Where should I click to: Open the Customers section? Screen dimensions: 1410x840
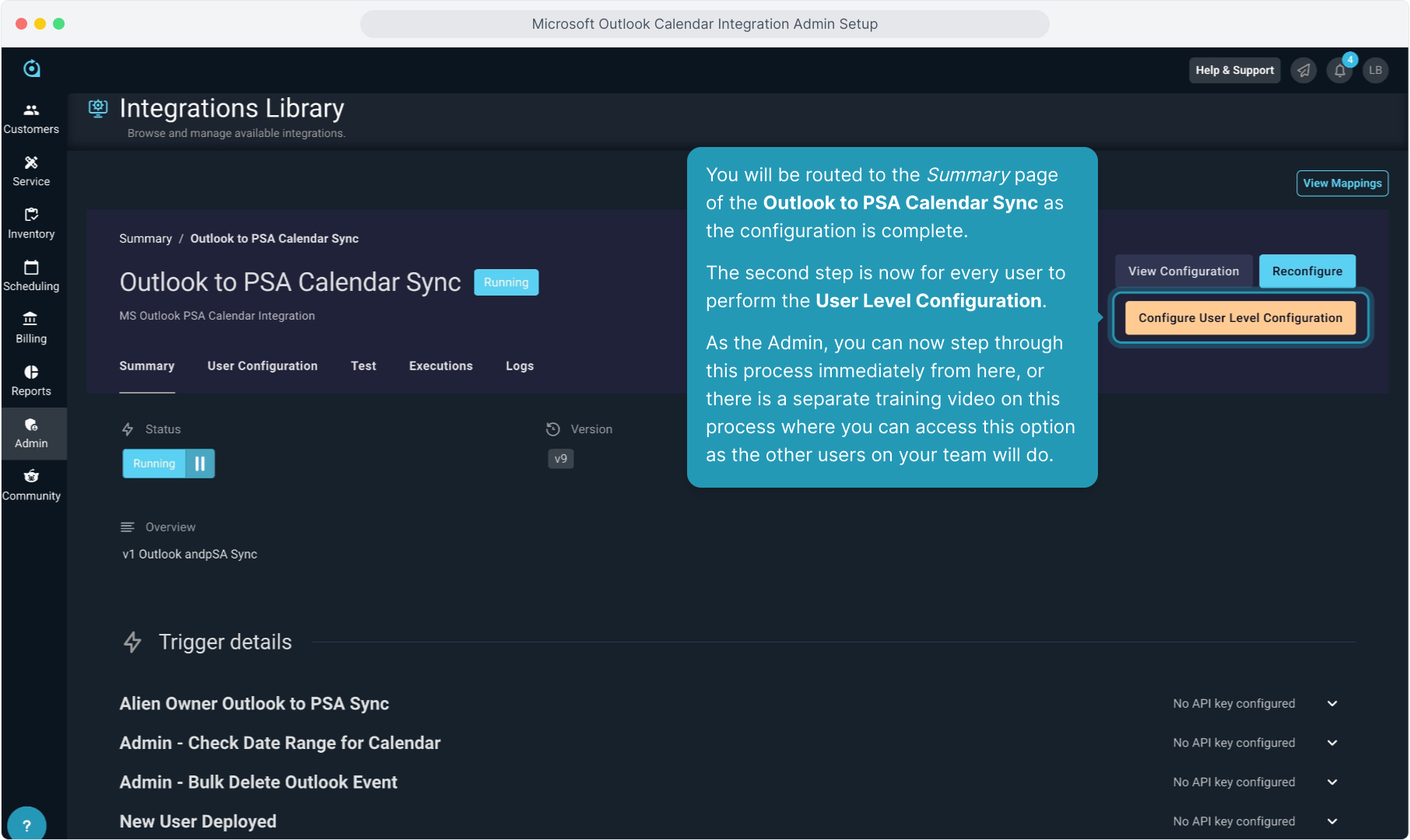point(31,119)
